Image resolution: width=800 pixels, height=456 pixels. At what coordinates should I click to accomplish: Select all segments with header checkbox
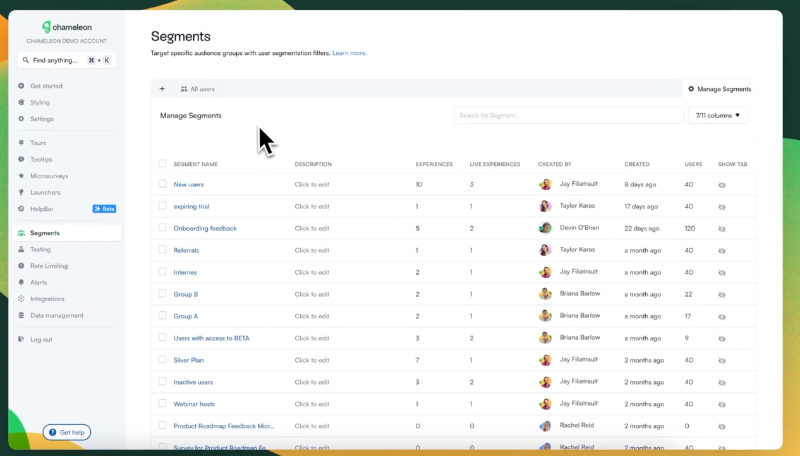tap(163, 164)
